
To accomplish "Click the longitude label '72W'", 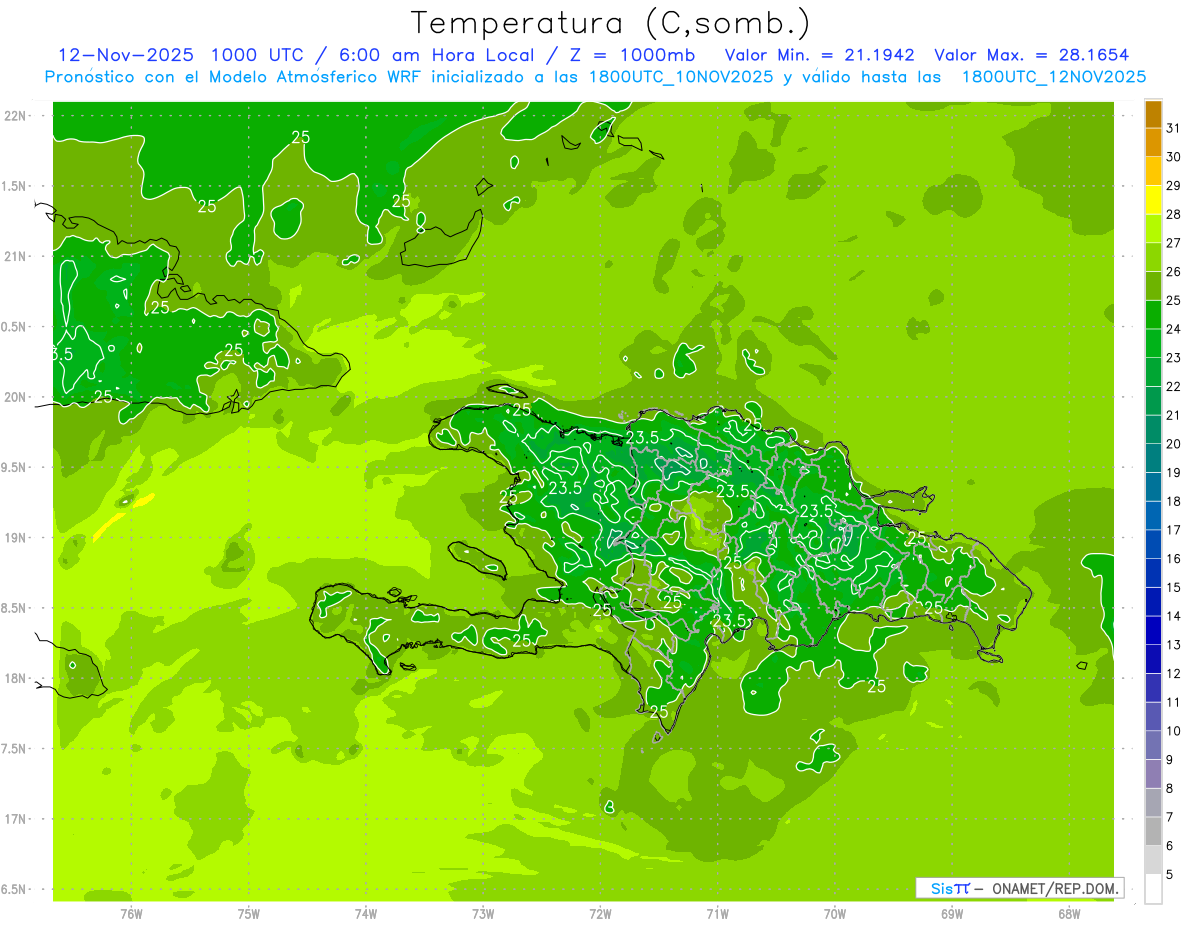I will coord(600,914).
